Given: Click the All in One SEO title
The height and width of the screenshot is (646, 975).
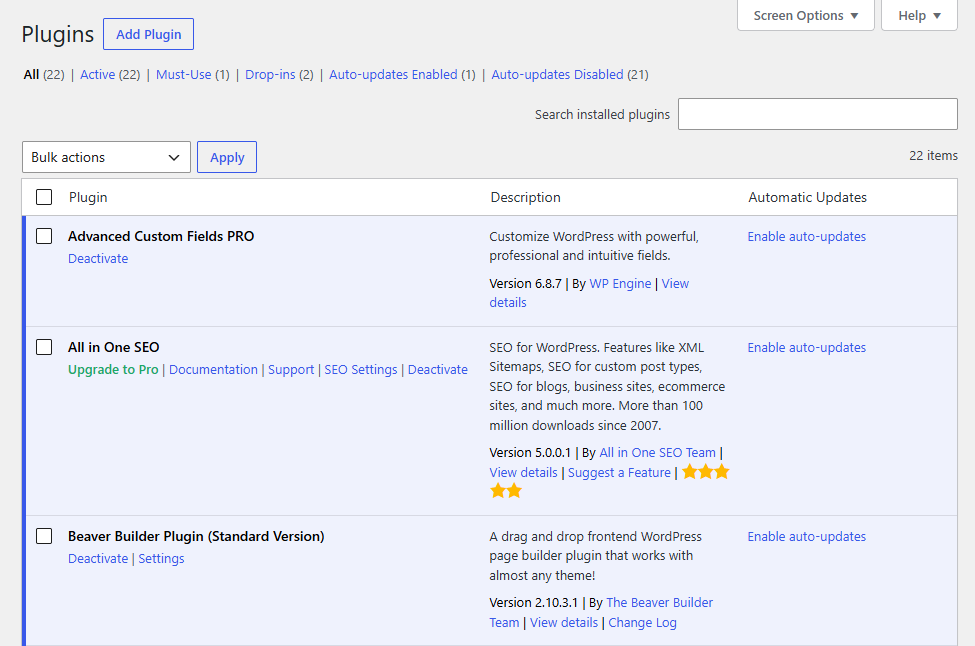Looking at the screenshot, I should pos(114,347).
